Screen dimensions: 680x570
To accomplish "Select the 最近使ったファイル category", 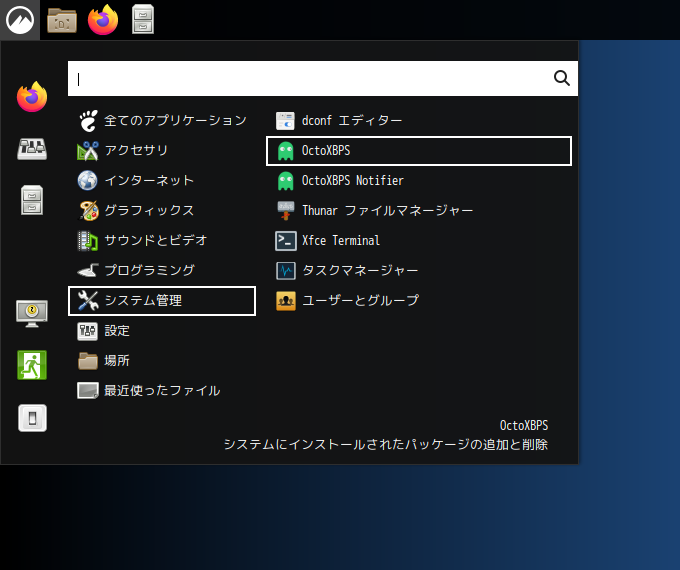I will [162, 390].
